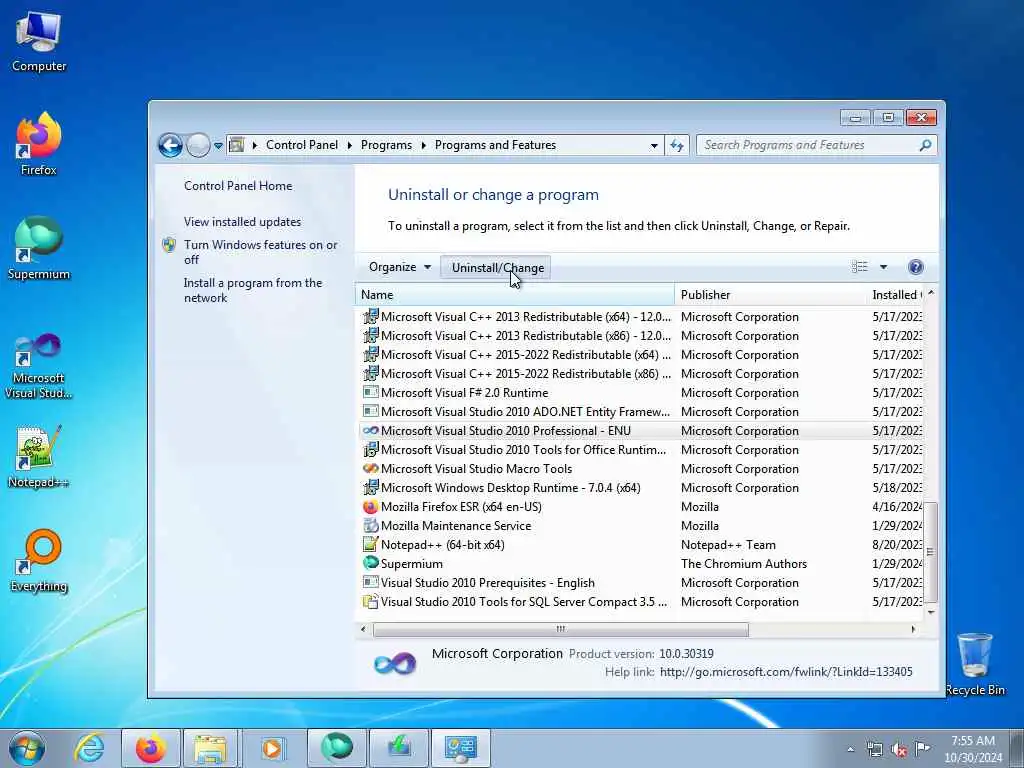Click the taskbar clock showing 7:55 AM

click(972, 748)
